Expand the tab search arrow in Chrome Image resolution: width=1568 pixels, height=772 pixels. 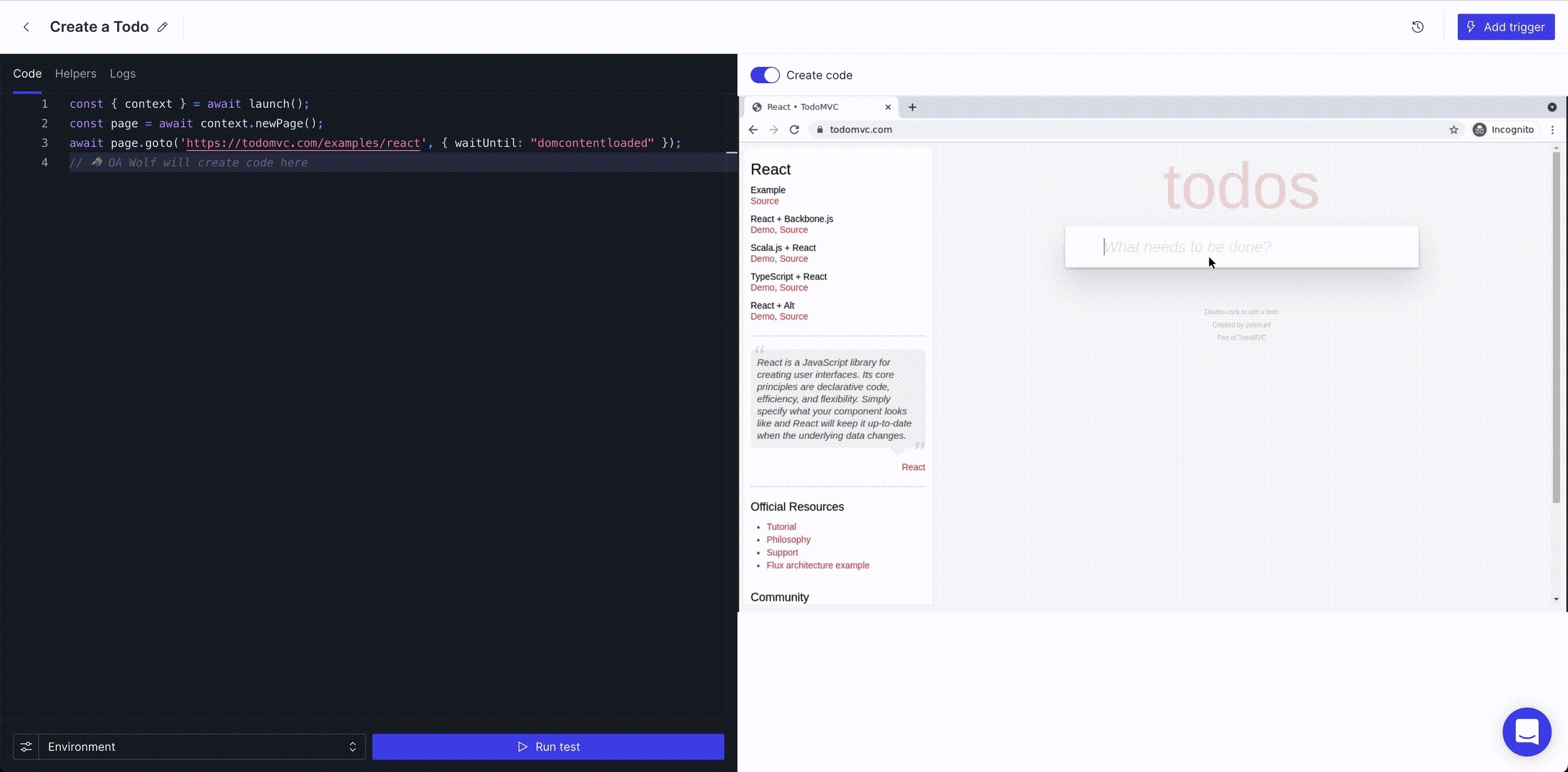[x=1551, y=107]
